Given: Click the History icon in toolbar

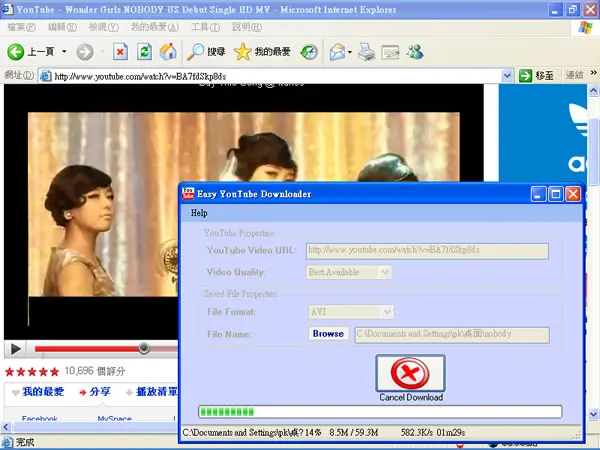Looking at the screenshot, I should click(x=309, y=52).
